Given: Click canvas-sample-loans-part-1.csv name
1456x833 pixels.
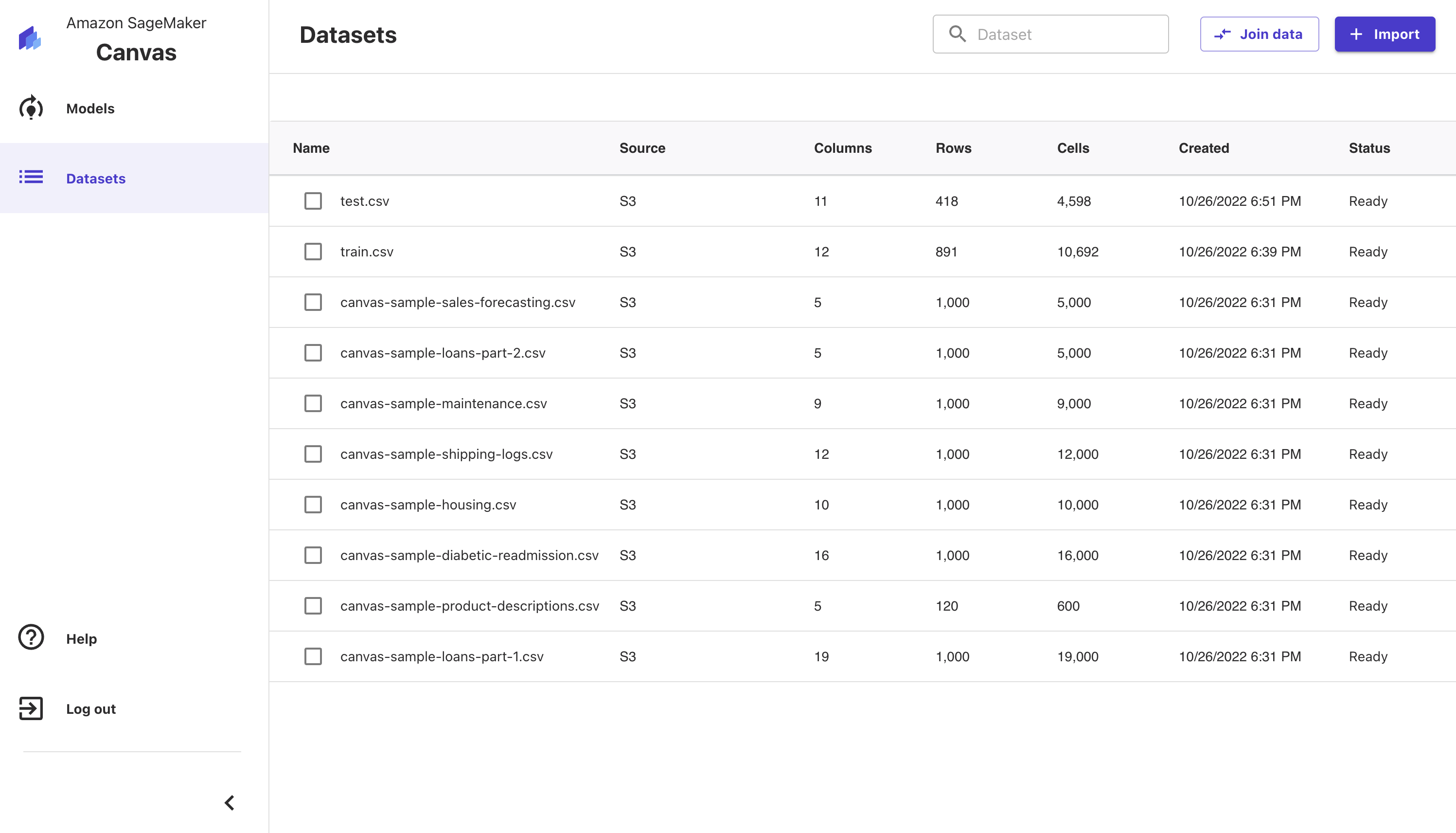Looking at the screenshot, I should [441, 657].
